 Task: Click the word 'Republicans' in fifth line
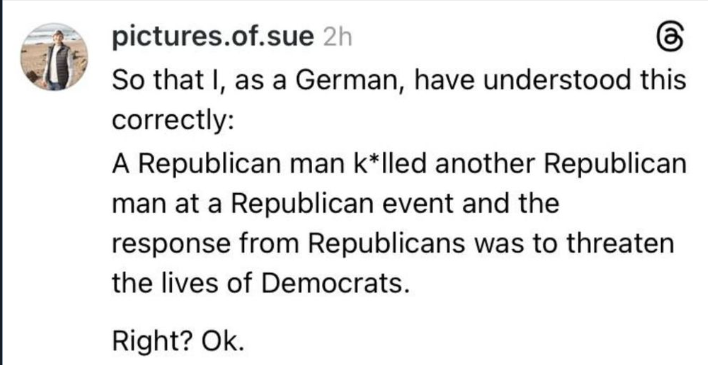(387, 243)
